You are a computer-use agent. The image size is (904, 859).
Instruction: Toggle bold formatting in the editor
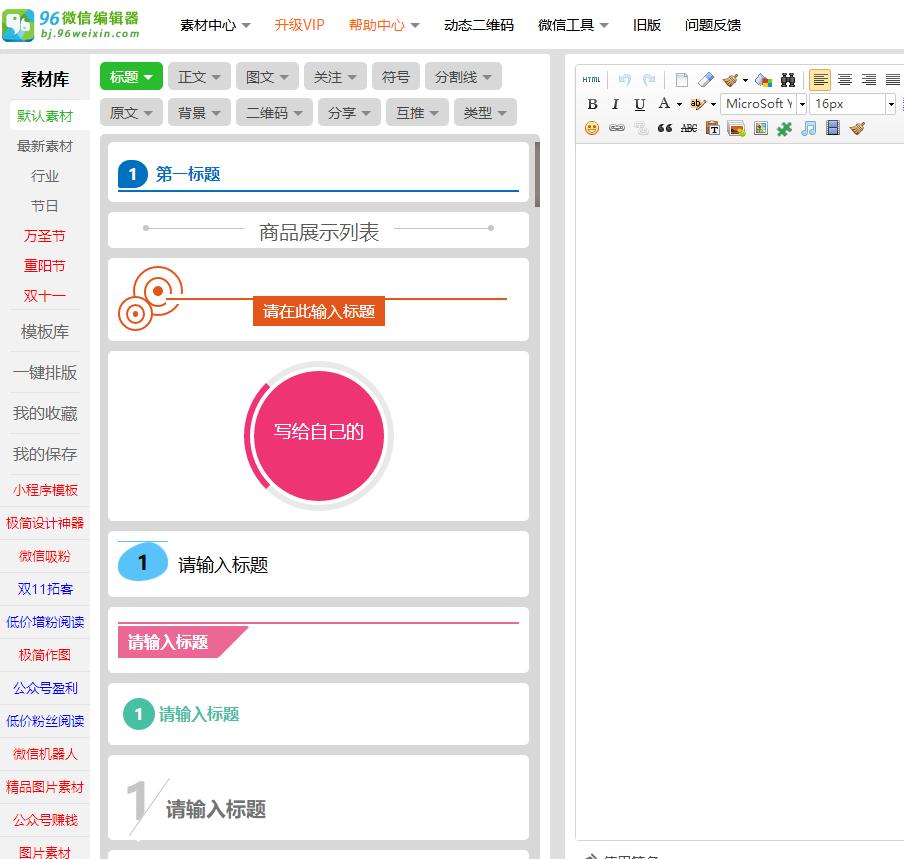[592, 104]
